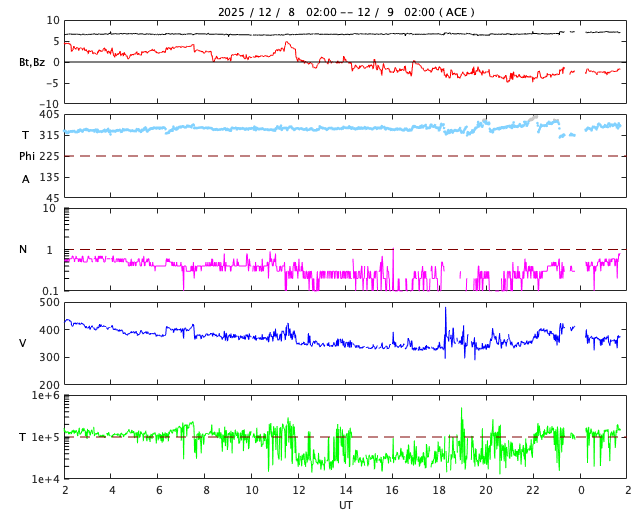The width and height of the screenshot is (640, 512).
Task: Select the 18 tick on the UT axis
Action: [439, 491]
